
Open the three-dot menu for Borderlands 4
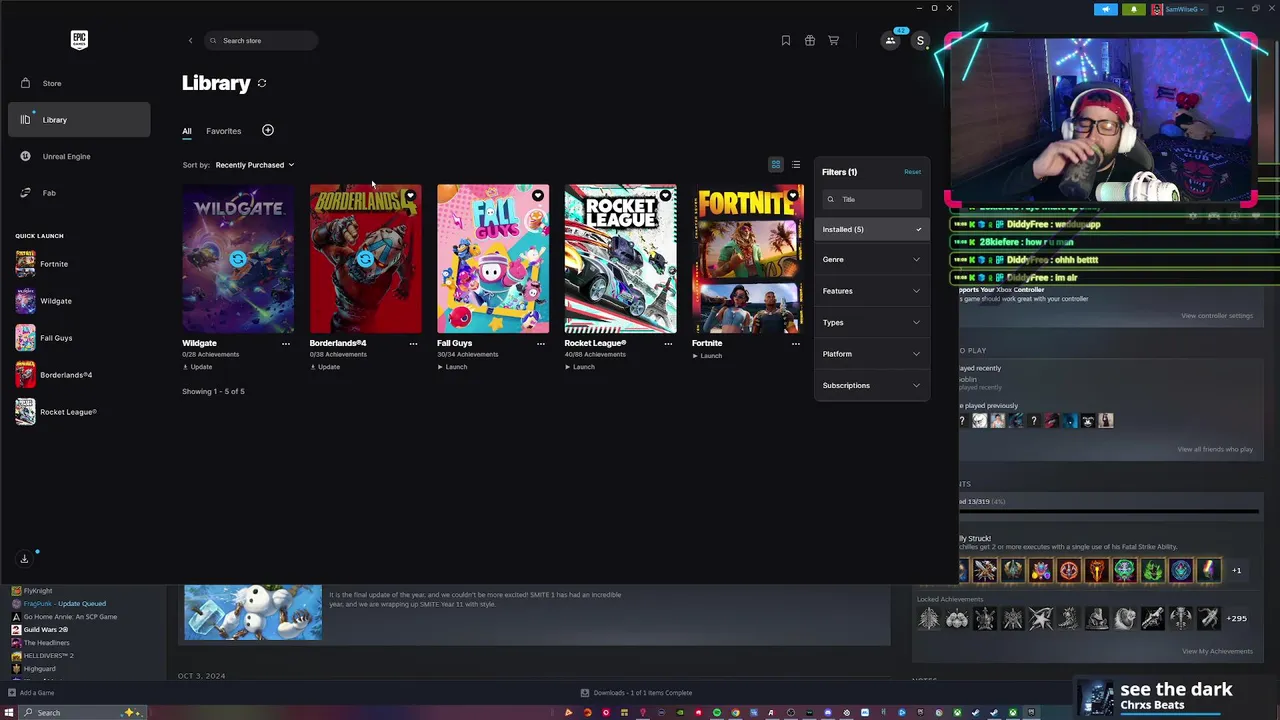[413, 344]
